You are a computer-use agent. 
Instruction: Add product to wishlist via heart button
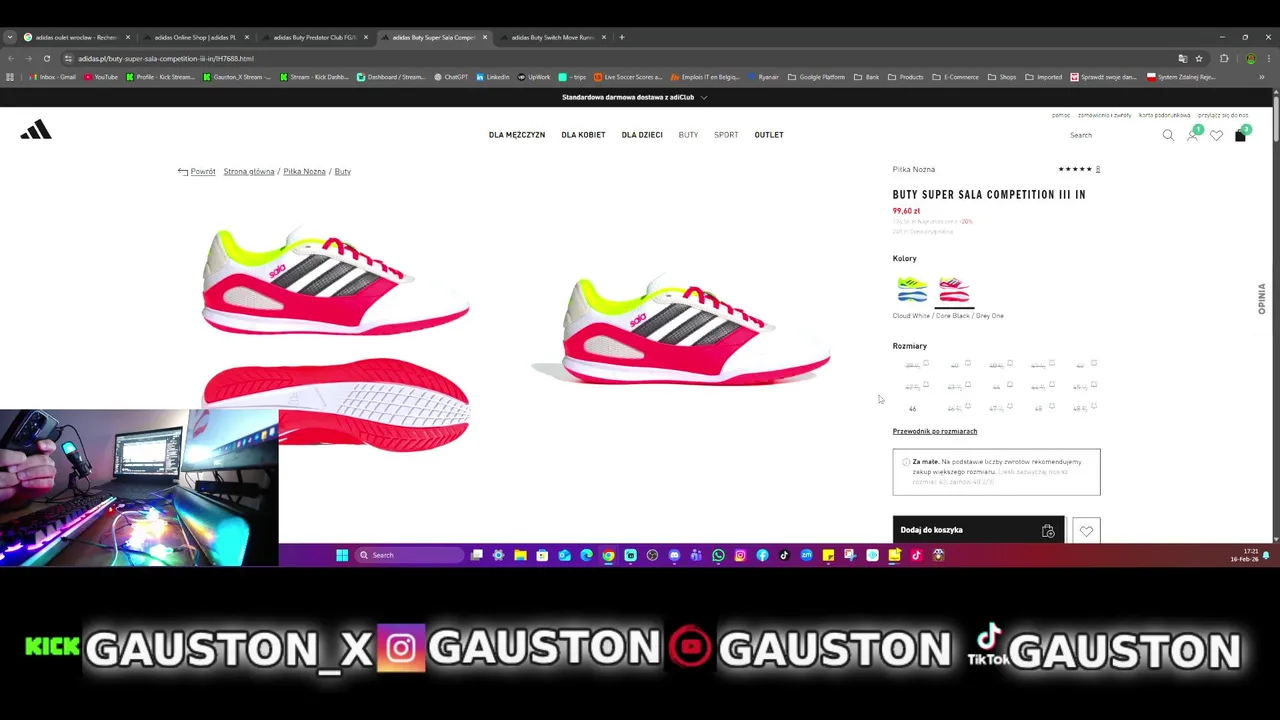coord(1086,531)
